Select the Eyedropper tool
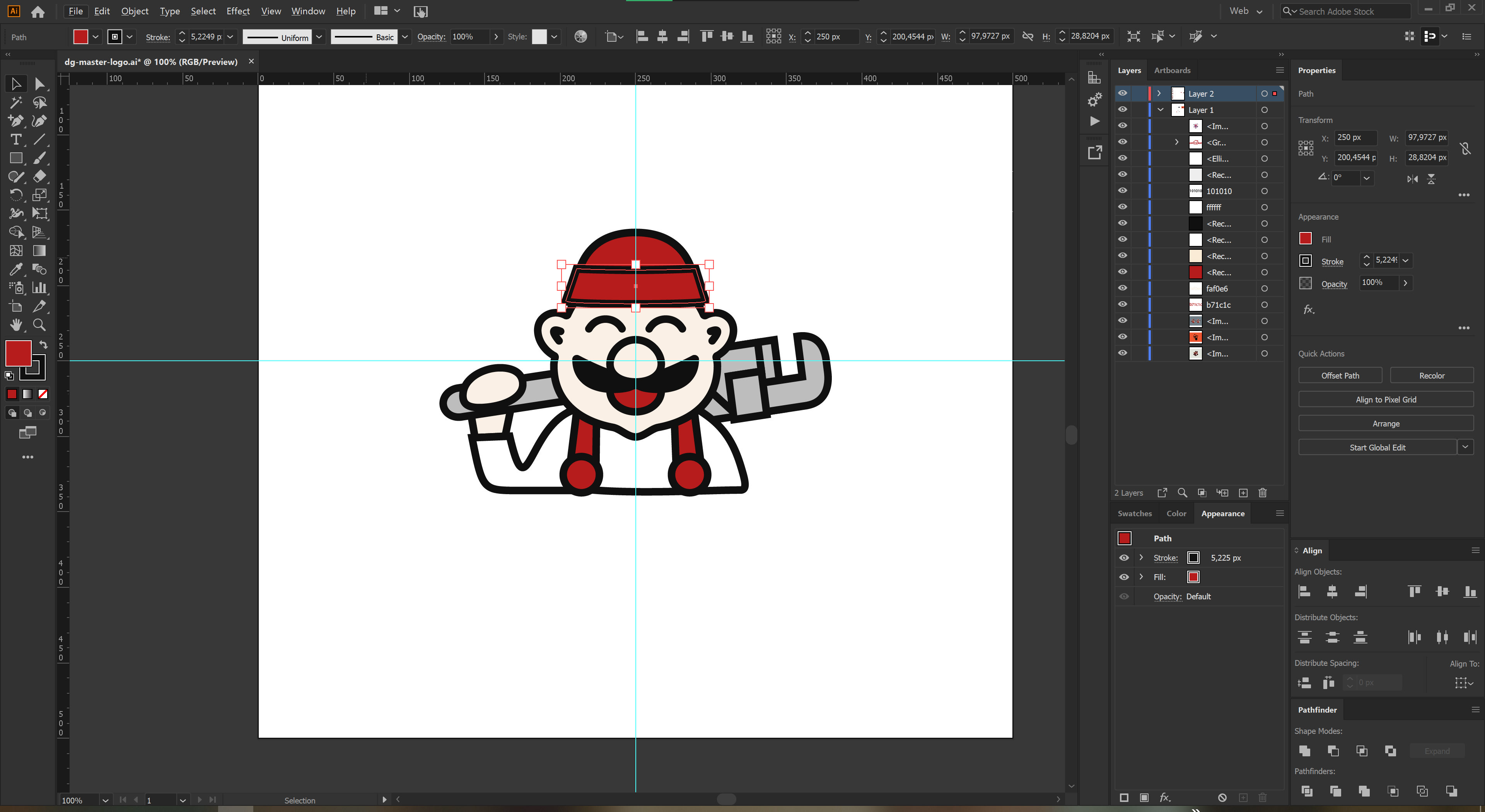Viewport: 1485px width, 812px height. 16,269
